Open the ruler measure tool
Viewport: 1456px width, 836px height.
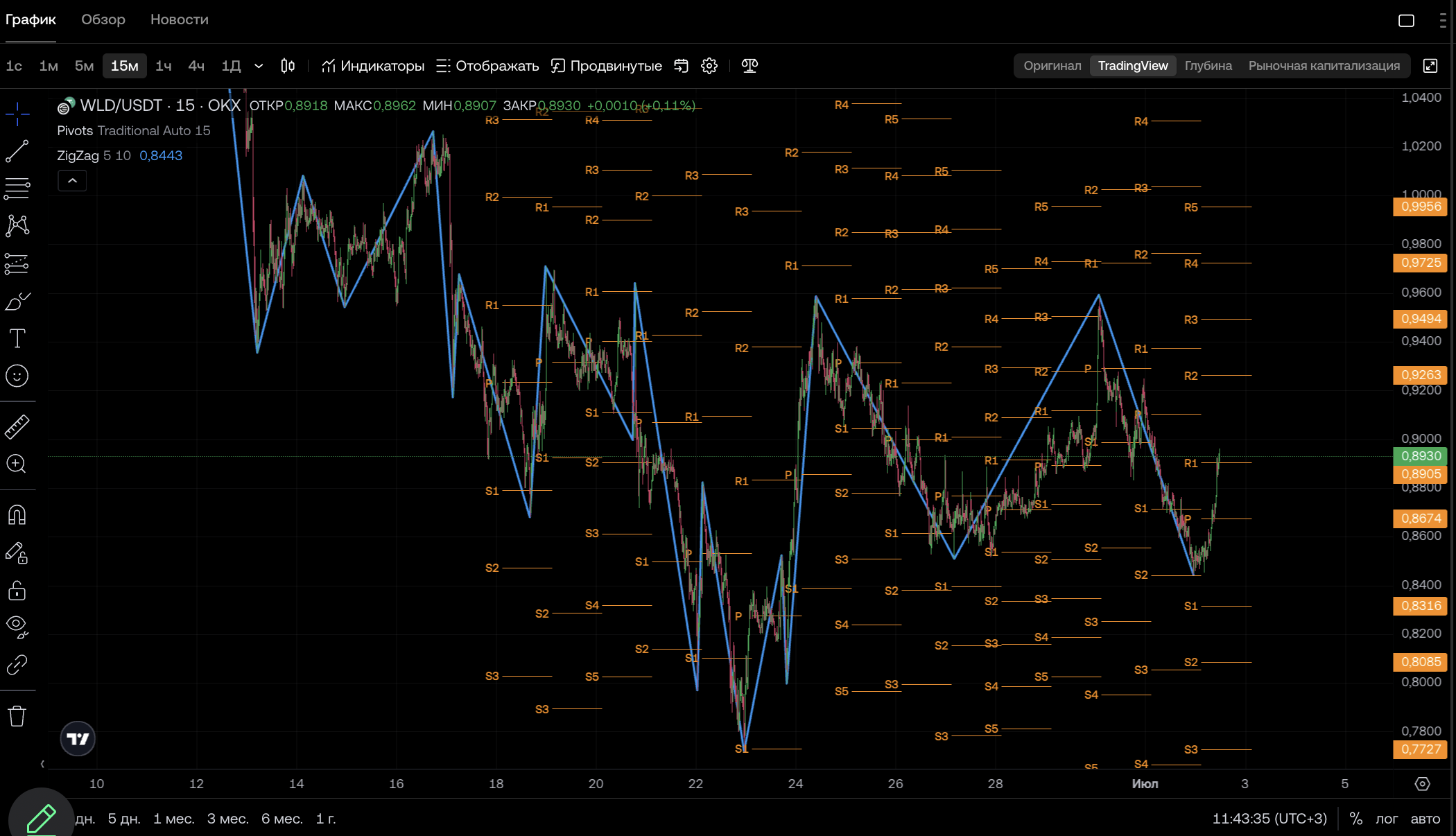[17, 426]
